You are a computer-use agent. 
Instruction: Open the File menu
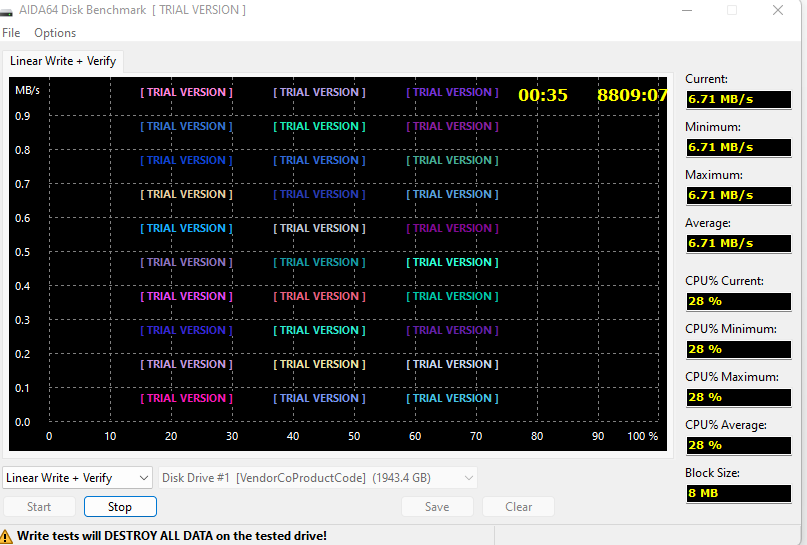pos(11,33)
